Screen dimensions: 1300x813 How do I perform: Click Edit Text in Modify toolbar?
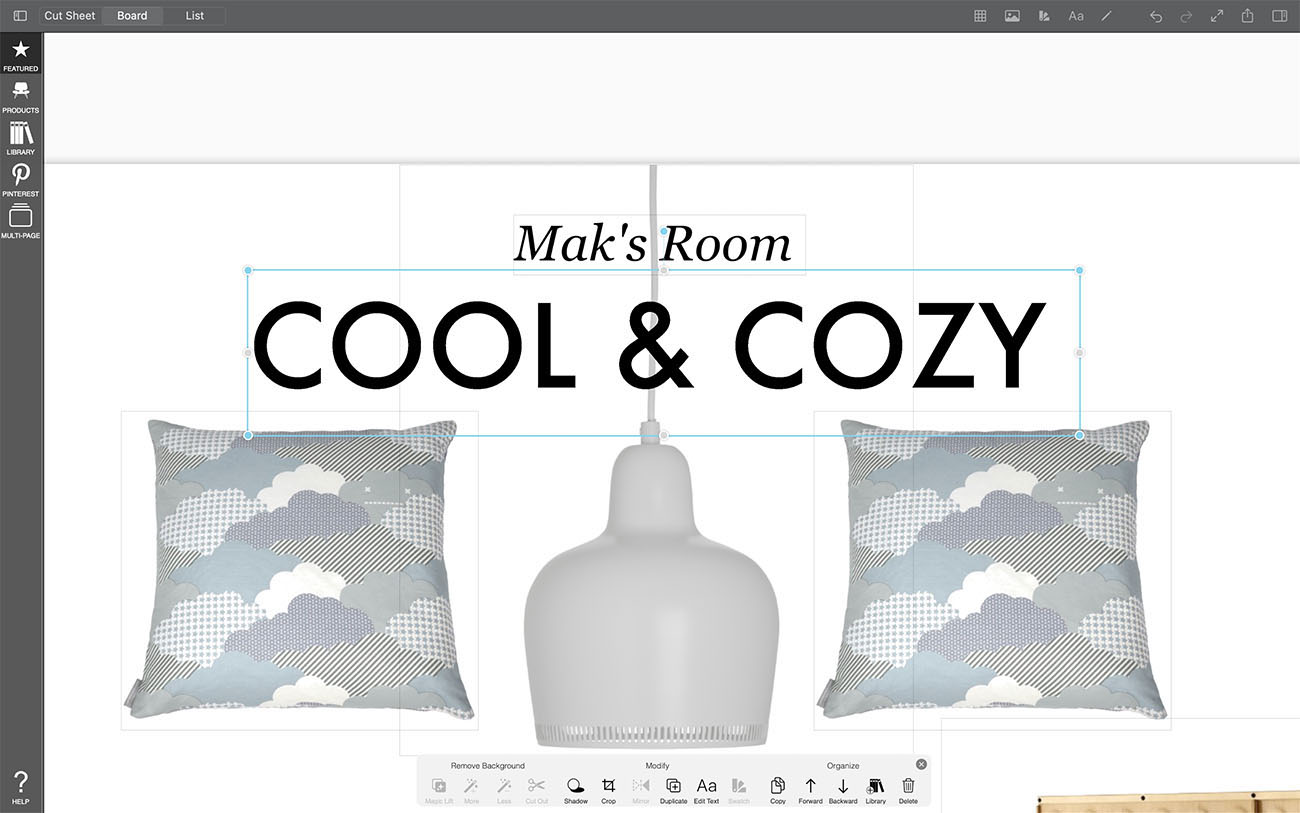point(706,789)
